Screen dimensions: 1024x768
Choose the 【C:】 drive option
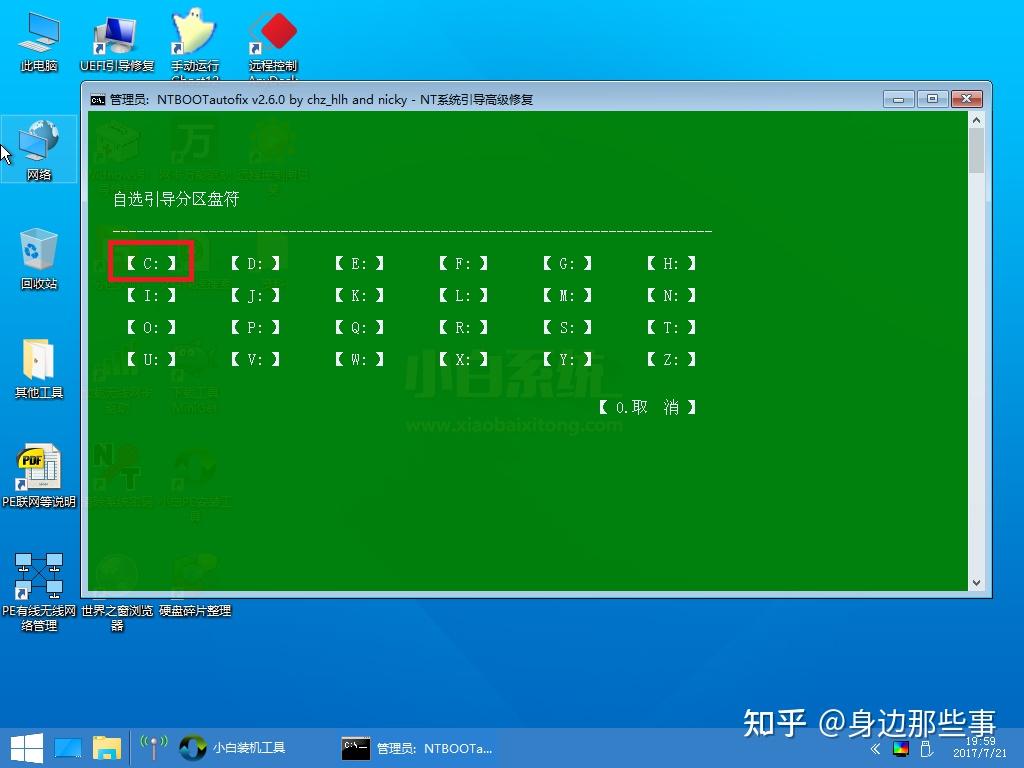(x=151, y=263)
